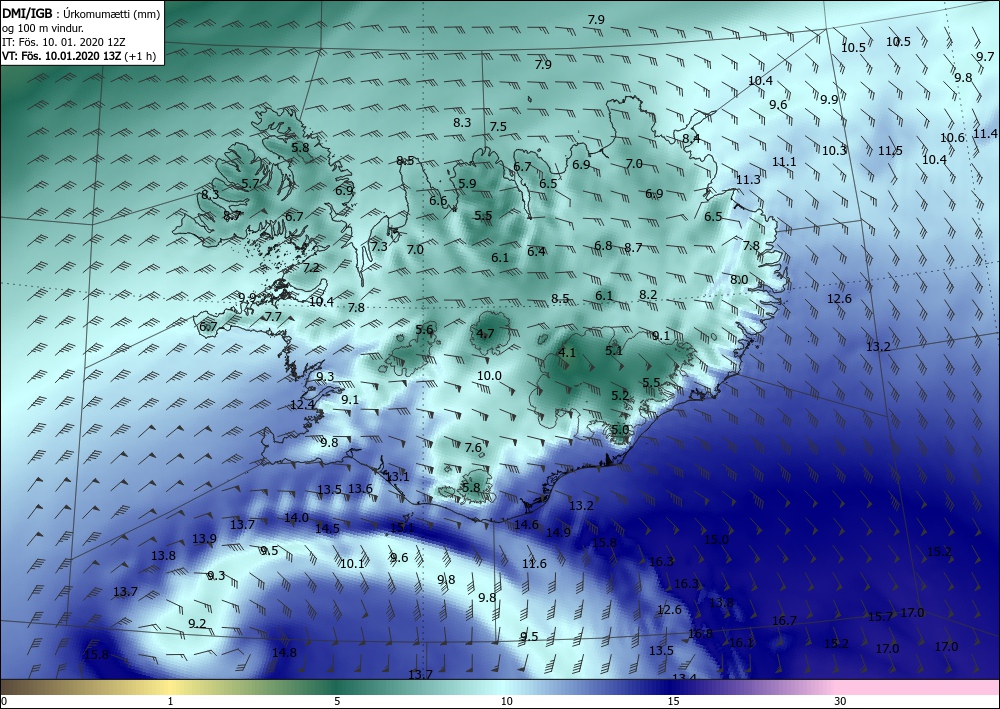Click the 8.2 value on the map
This screenshot has width=1000, height=709.
[x=648, y=295]
